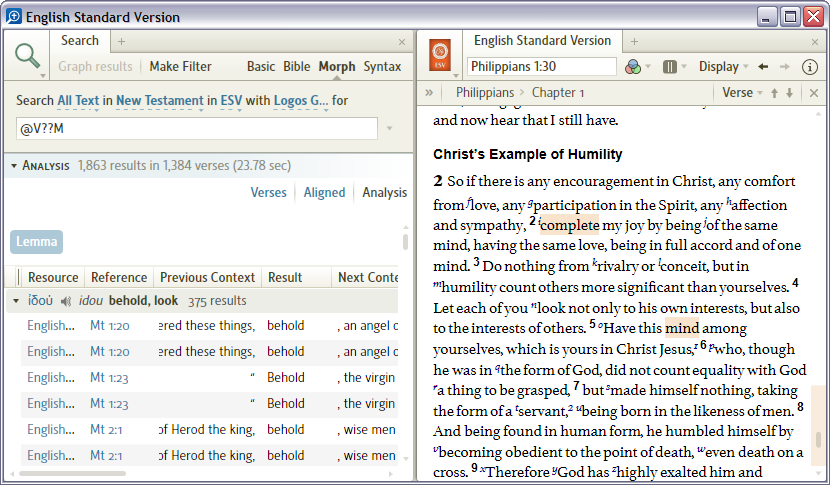Viewport: 830px width, 485px height.
Task: Open the Logos G... morphology dropdown
Action: (301, 101)
